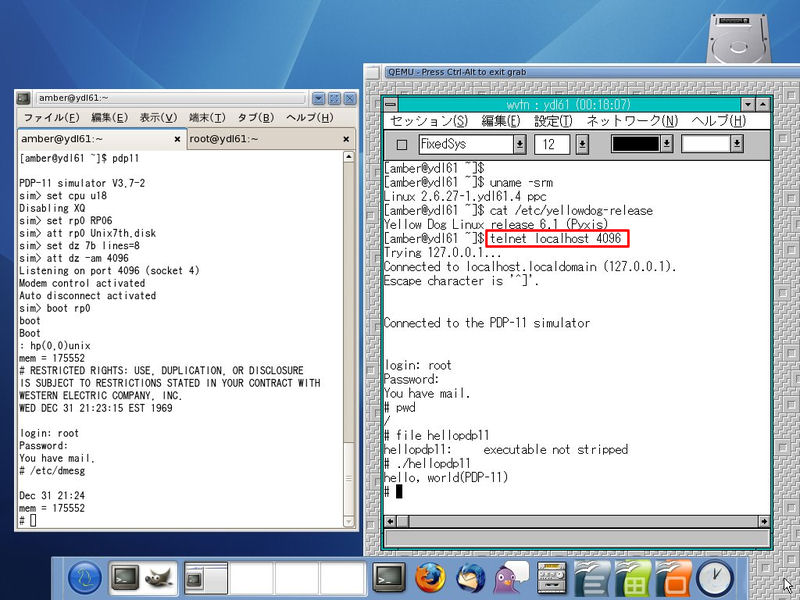Screen dimensions: 800x600
Task: Click "Linux 2.6.27-1.ydl61.4 ppc" output in wvtn
Action: (465, 196)
